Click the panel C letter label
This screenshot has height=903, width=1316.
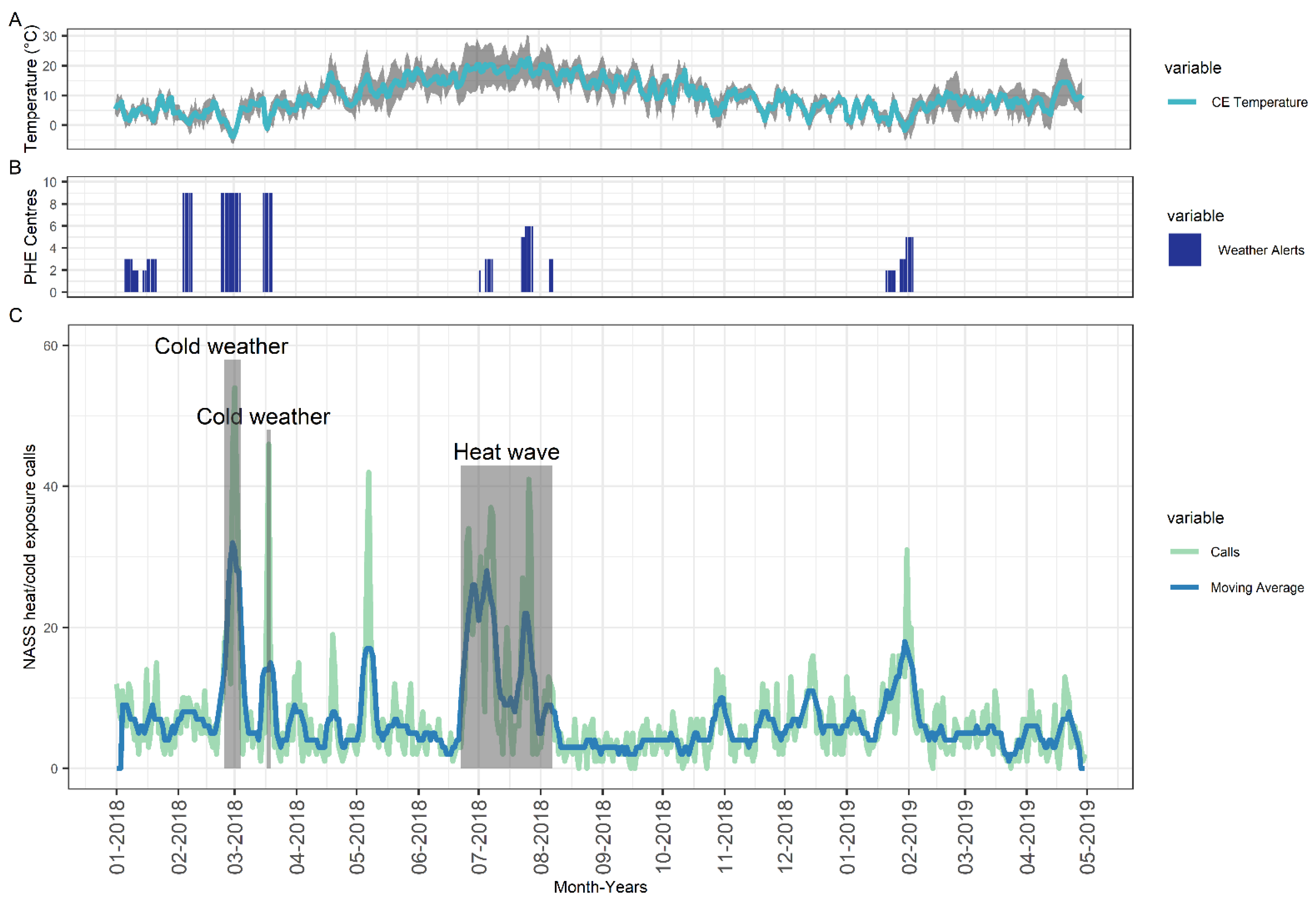coord(15,315)
